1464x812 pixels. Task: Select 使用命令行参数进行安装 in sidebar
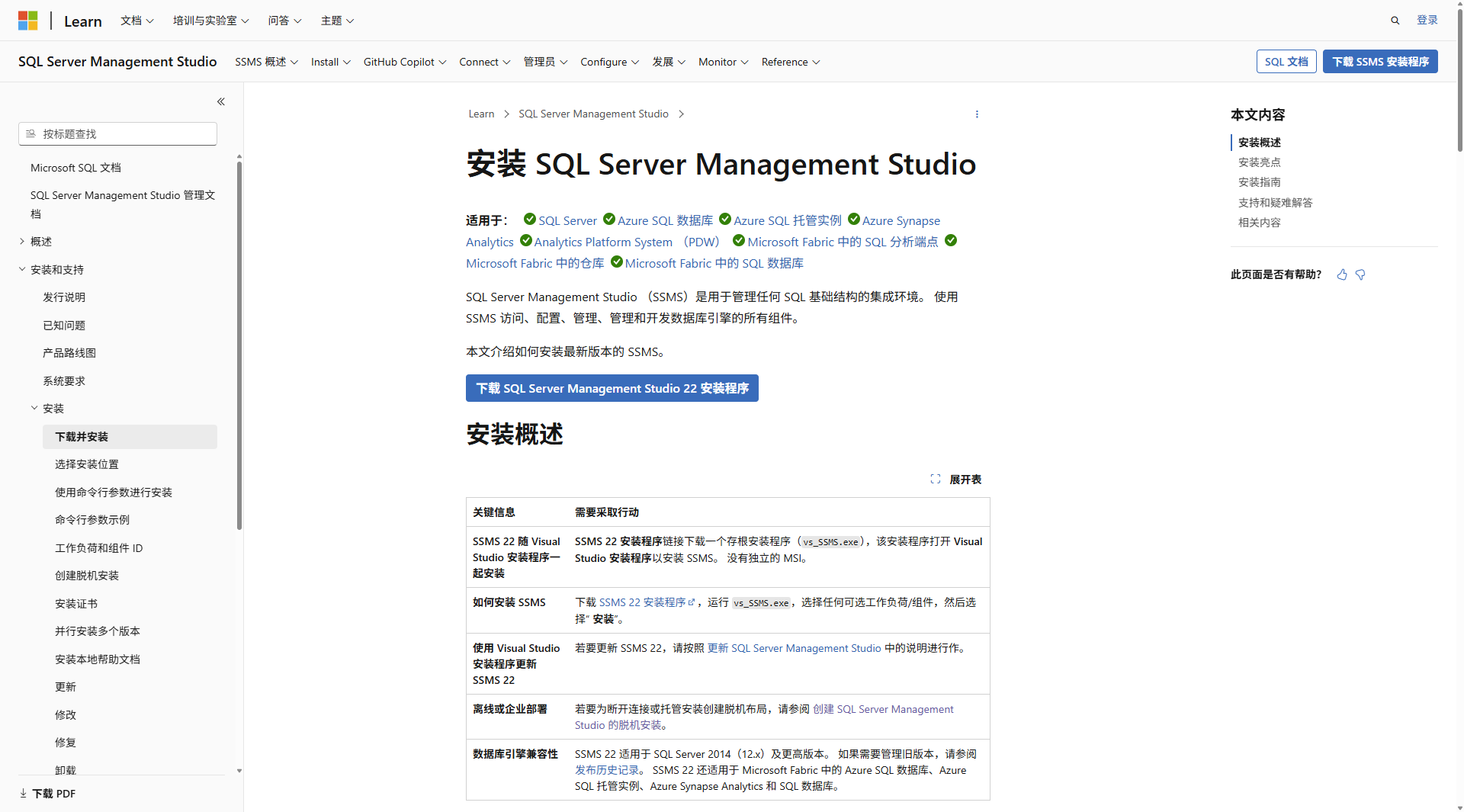[114, 493]
